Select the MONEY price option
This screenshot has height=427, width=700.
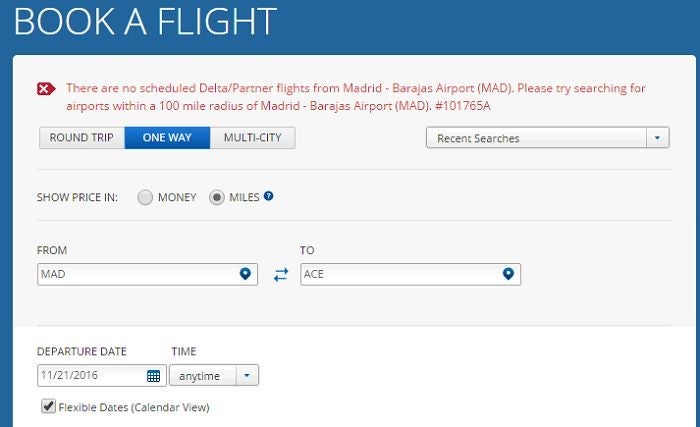pyautogui.click(x=145, y=198)
